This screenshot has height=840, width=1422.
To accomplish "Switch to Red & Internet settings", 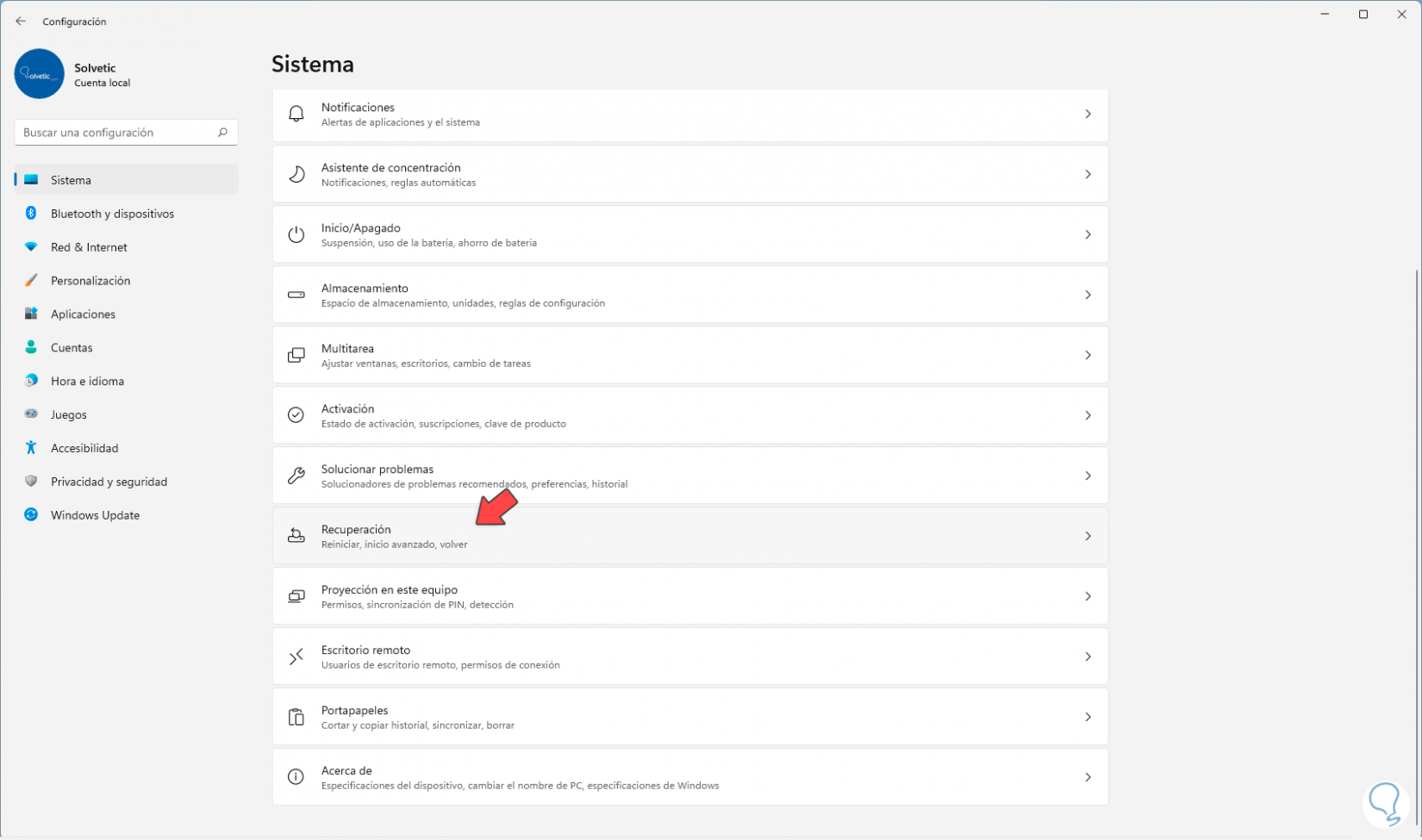I will (89, 247).
